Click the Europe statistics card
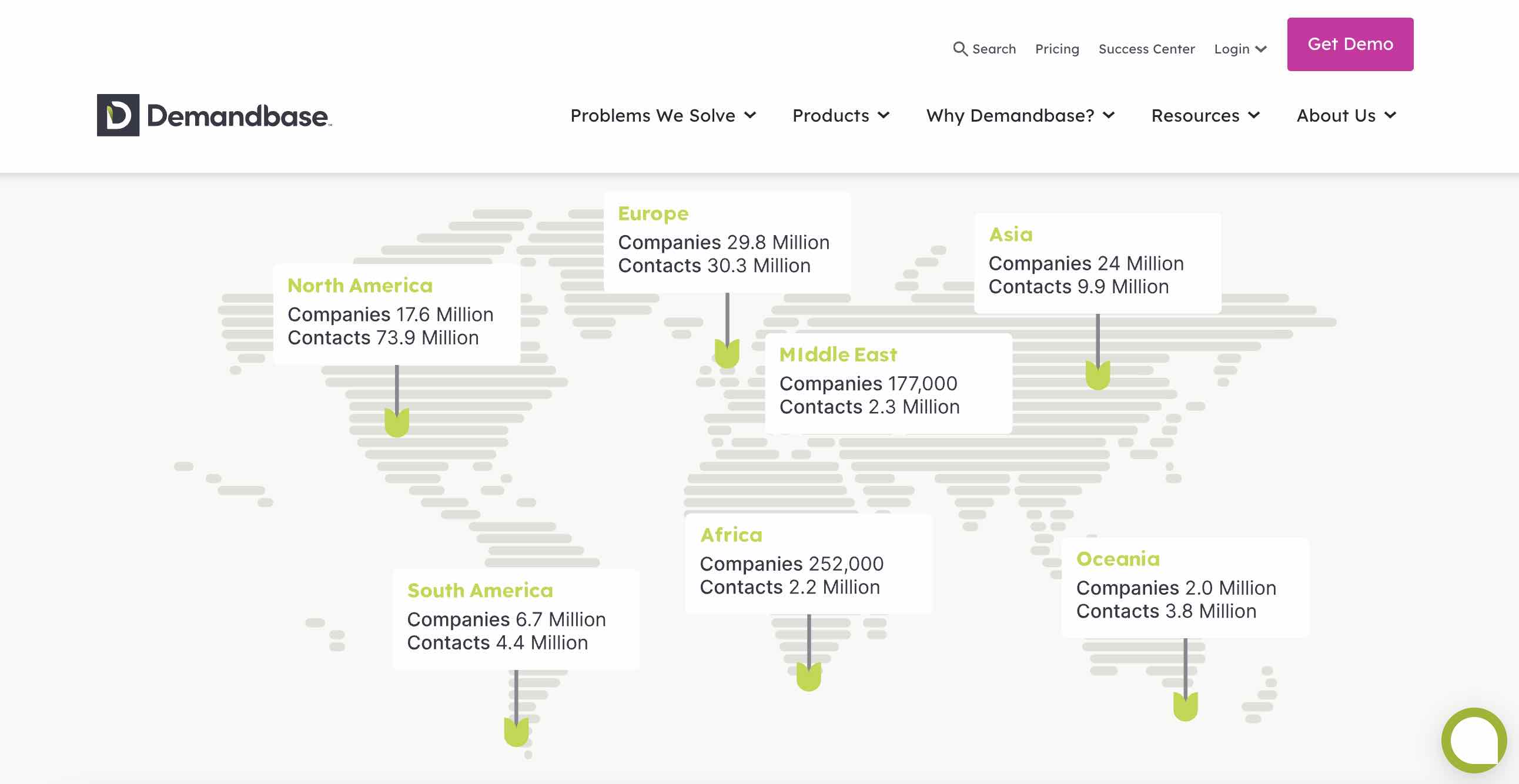The width and height of the screenshot is (1519, 784). [x=727, y=242]
